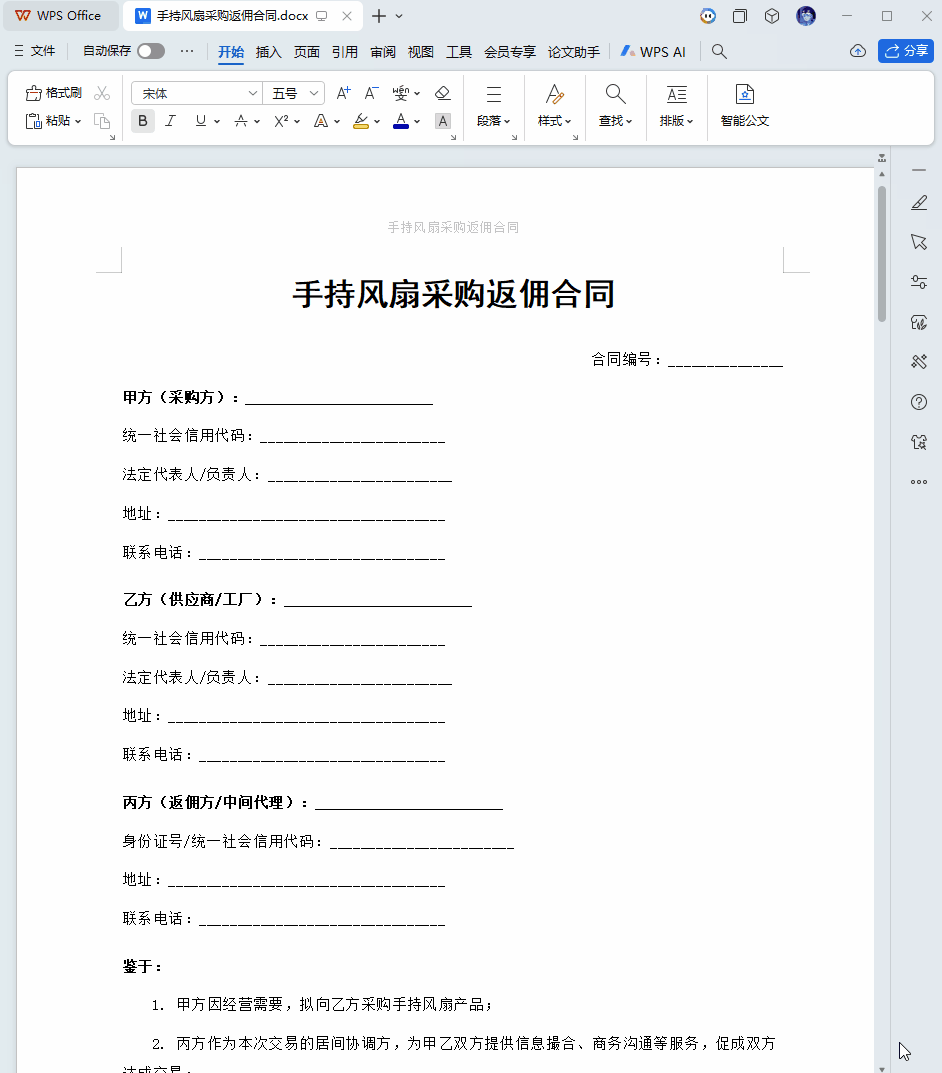
Task: Click the design tools icon in right sidebar
Action: coord(919,362)
